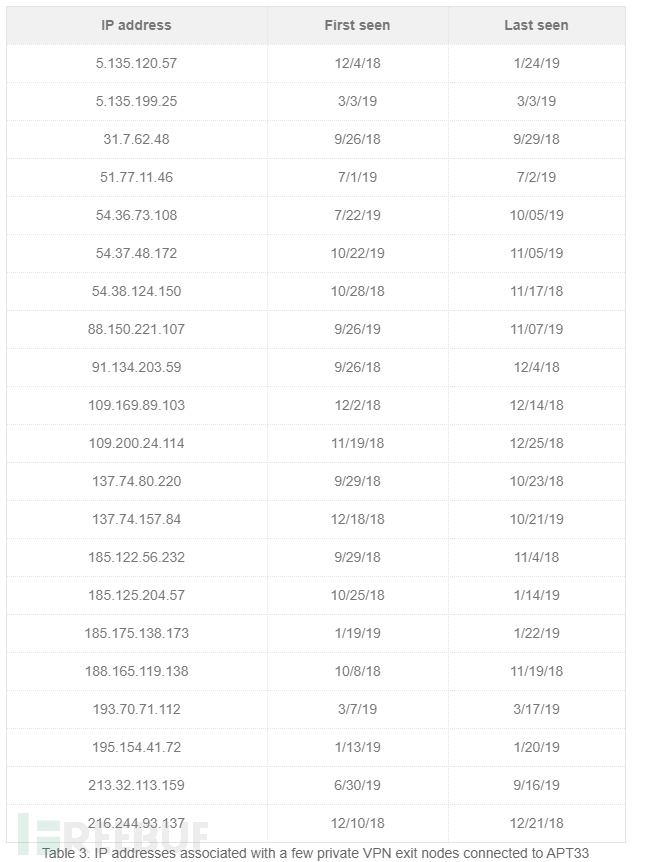Select last seen date 12/25/18

click(x=536, y=443)
